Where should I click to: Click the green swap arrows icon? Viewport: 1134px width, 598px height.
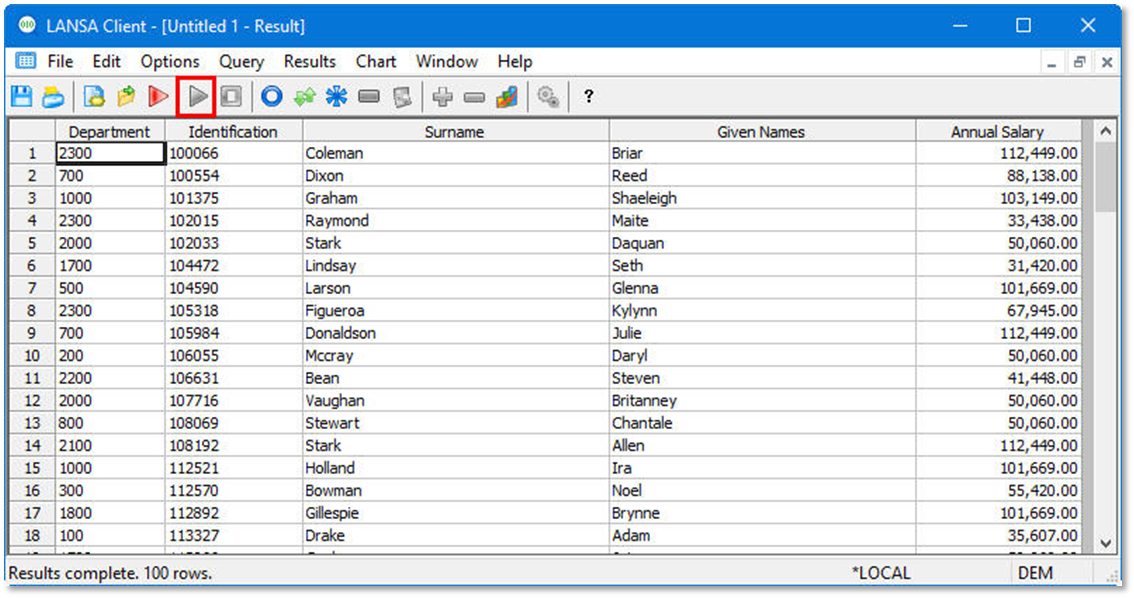tap(304, 96)
